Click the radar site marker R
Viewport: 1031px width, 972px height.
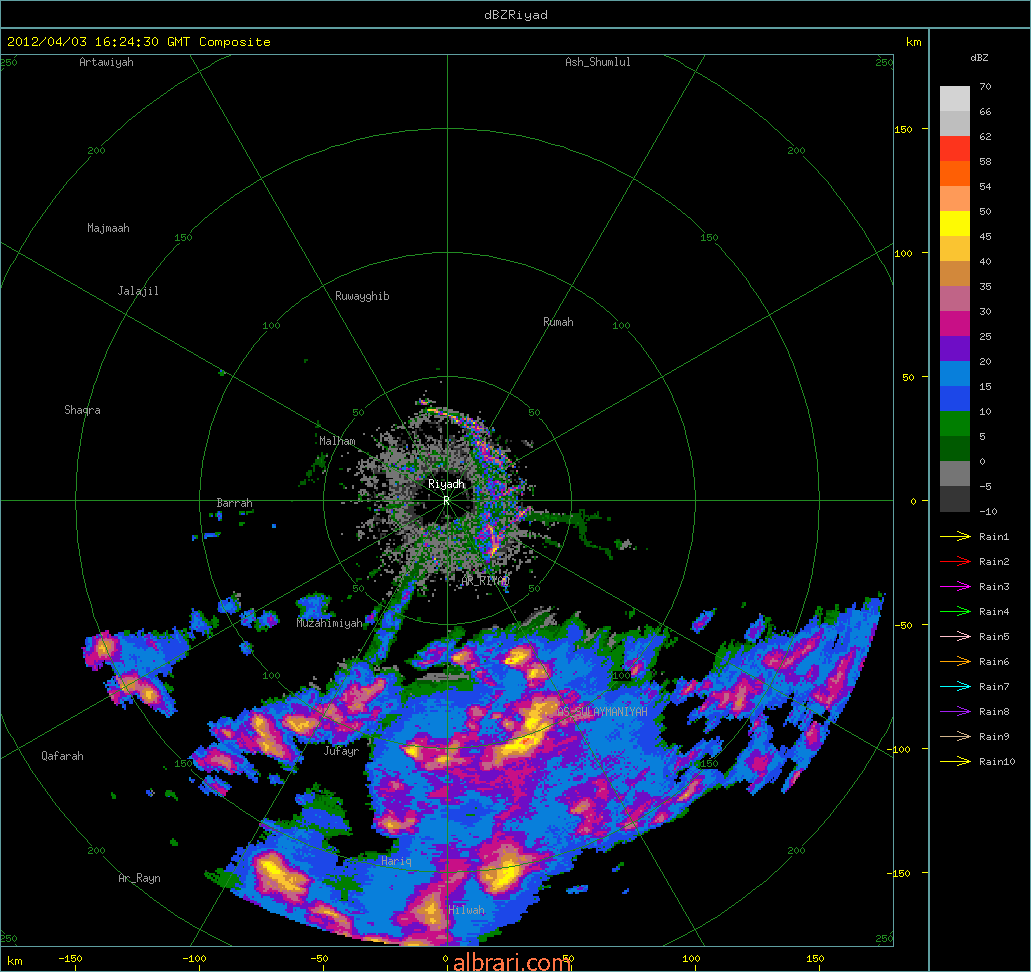[x=446, y=501]
